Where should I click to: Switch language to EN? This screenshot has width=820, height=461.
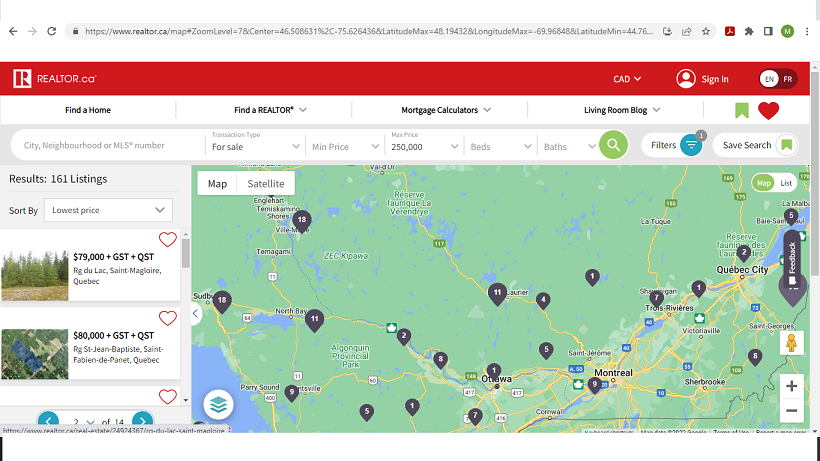coord(769,79)
